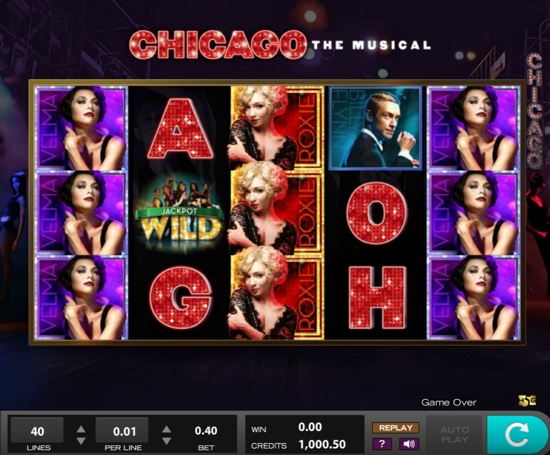Mute sound with the speaker icon
The image size is (550, 455).
pyautogui.click(x=409, y=444)
